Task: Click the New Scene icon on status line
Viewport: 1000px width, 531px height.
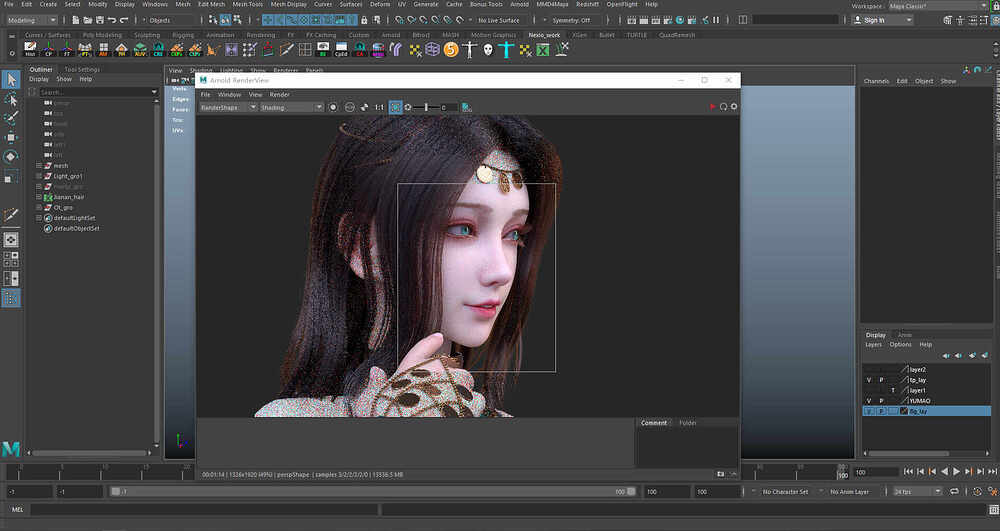Action: point(75,20)
